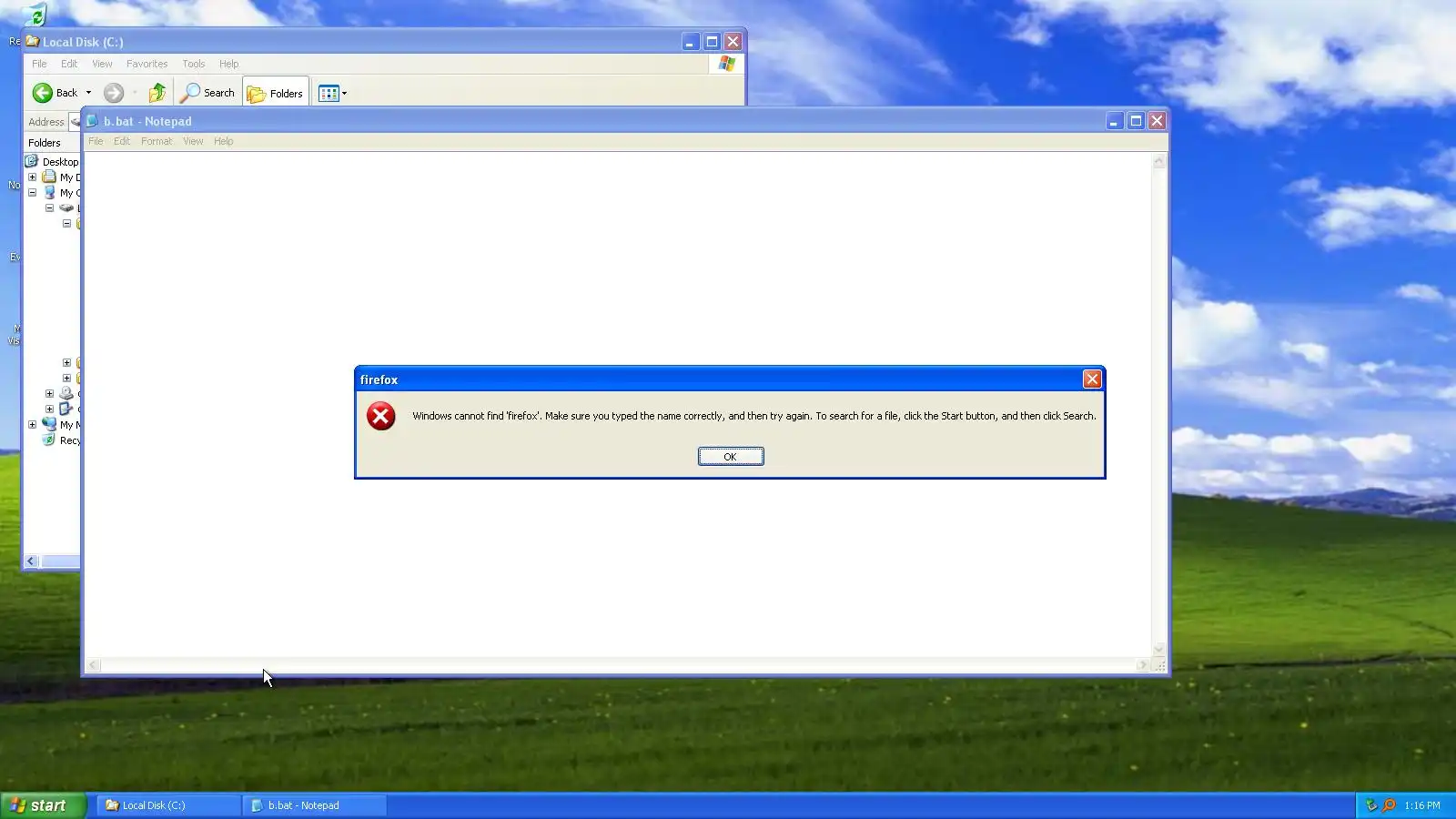Click the 1:16 PM taskbar clock
The image size is (1456, 819).
[1422, 805]
